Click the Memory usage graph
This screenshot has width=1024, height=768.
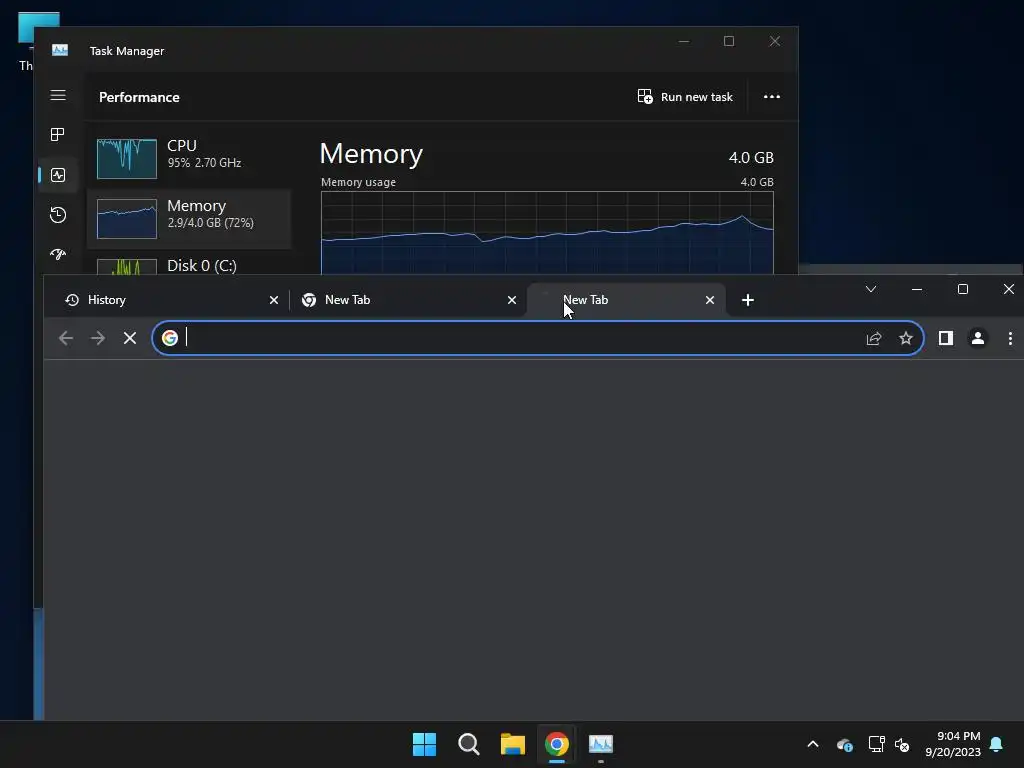coord(547,232)
